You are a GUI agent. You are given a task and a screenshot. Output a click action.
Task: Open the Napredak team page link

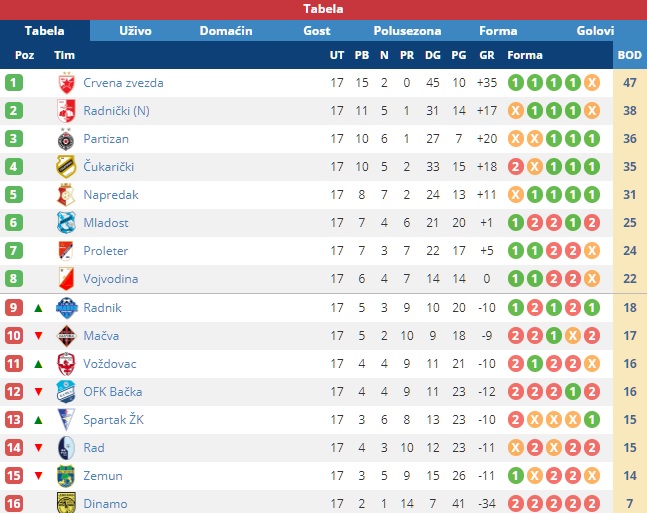[x=111, y=195]
